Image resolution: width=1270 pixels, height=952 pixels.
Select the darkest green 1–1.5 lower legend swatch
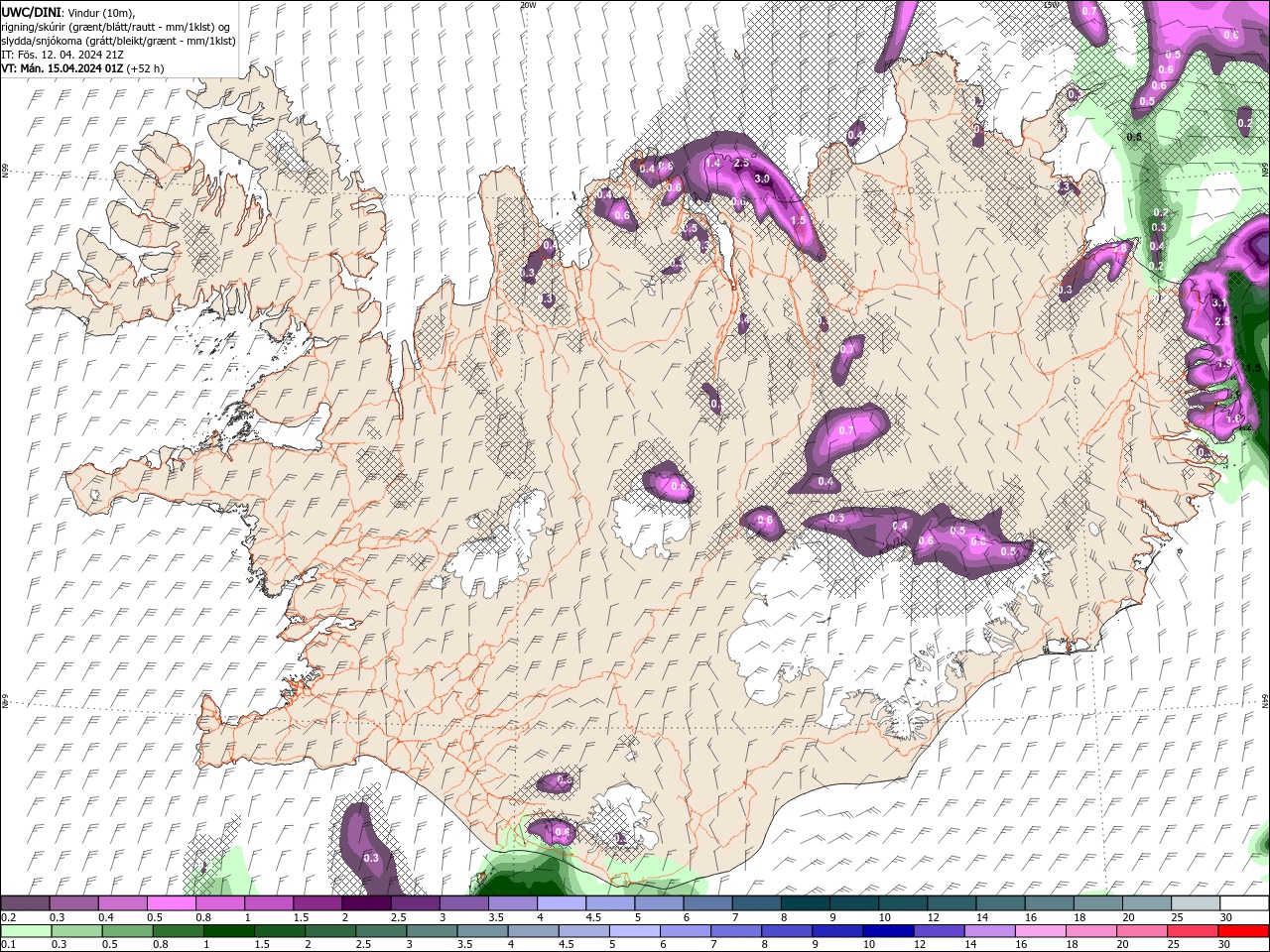229,931
